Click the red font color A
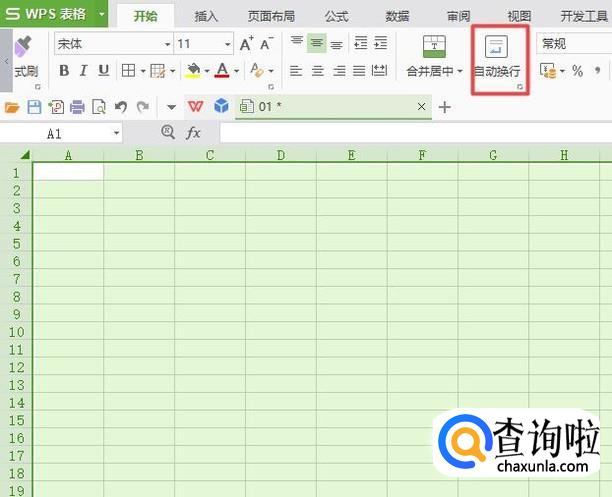The height and width of the screenshot is (497, 612). [x=222, y=71]
